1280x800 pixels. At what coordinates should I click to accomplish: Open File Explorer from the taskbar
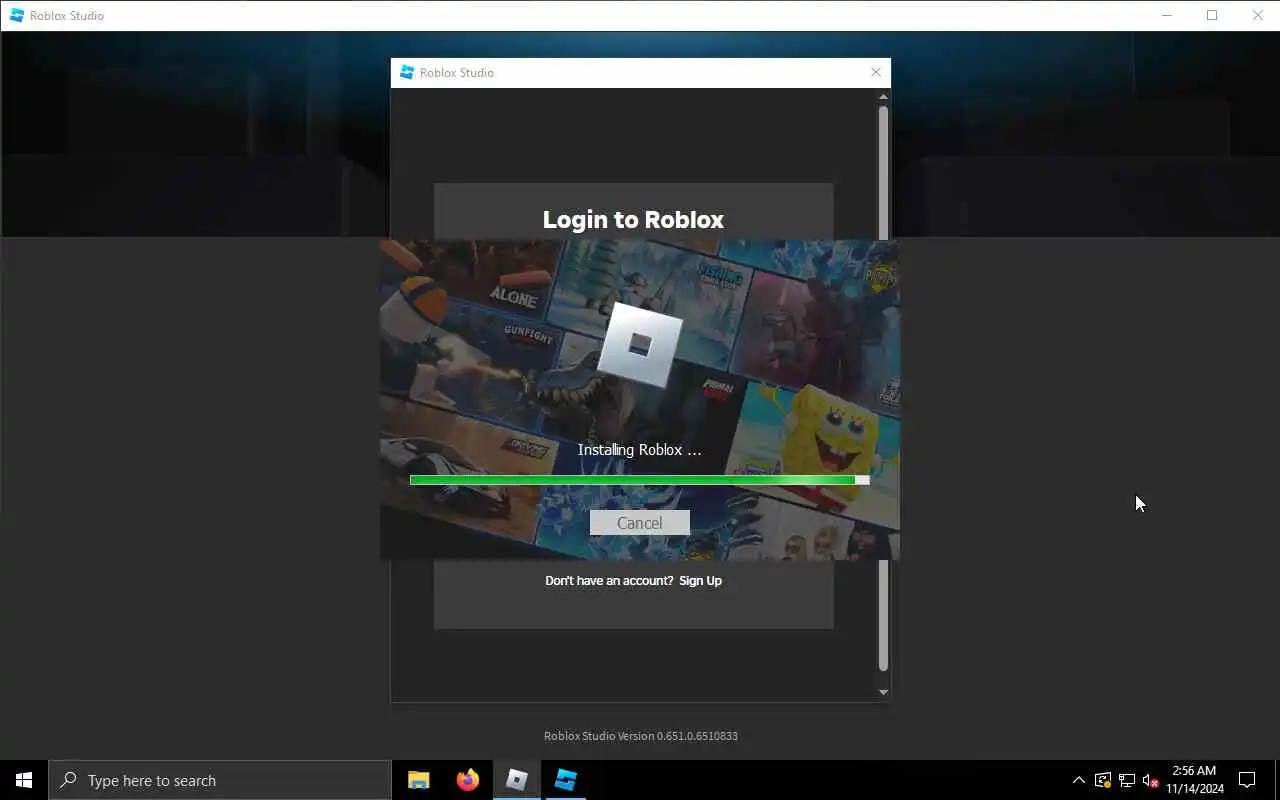tap(419, 780)
